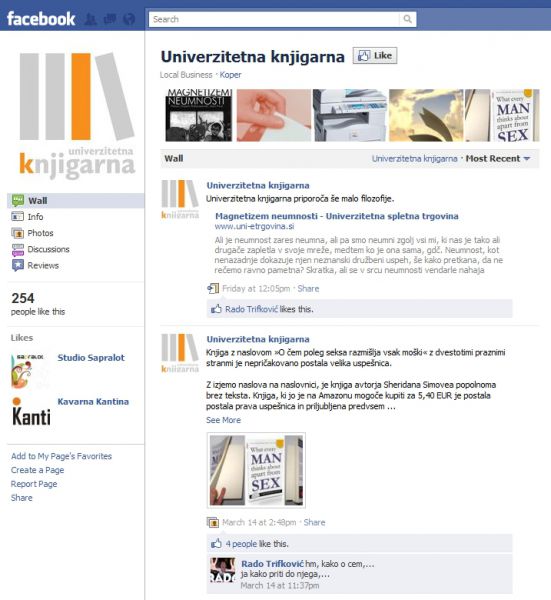The image size is (551, 600).
Task: Expand post text with See More
Action: (223, 420)
